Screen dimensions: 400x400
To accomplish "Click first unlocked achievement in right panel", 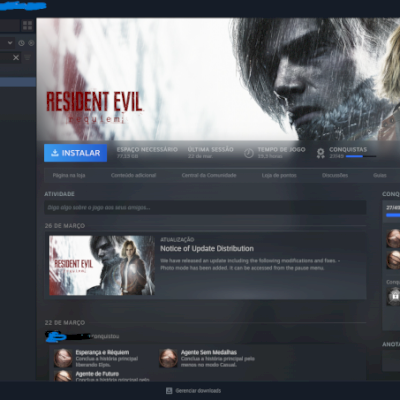I will click(393, 238).
